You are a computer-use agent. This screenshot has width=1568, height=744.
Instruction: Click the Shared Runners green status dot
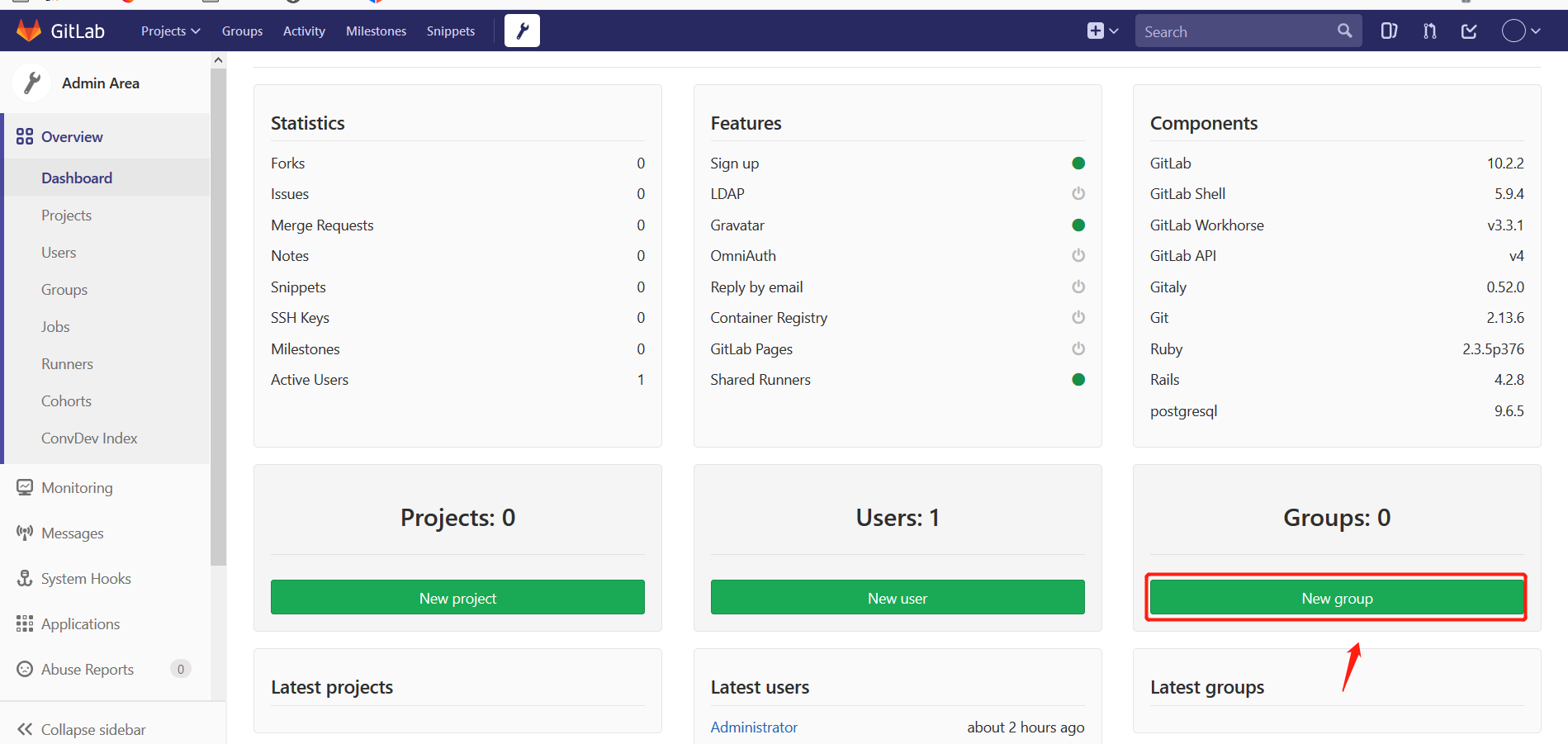(1078, 379)
